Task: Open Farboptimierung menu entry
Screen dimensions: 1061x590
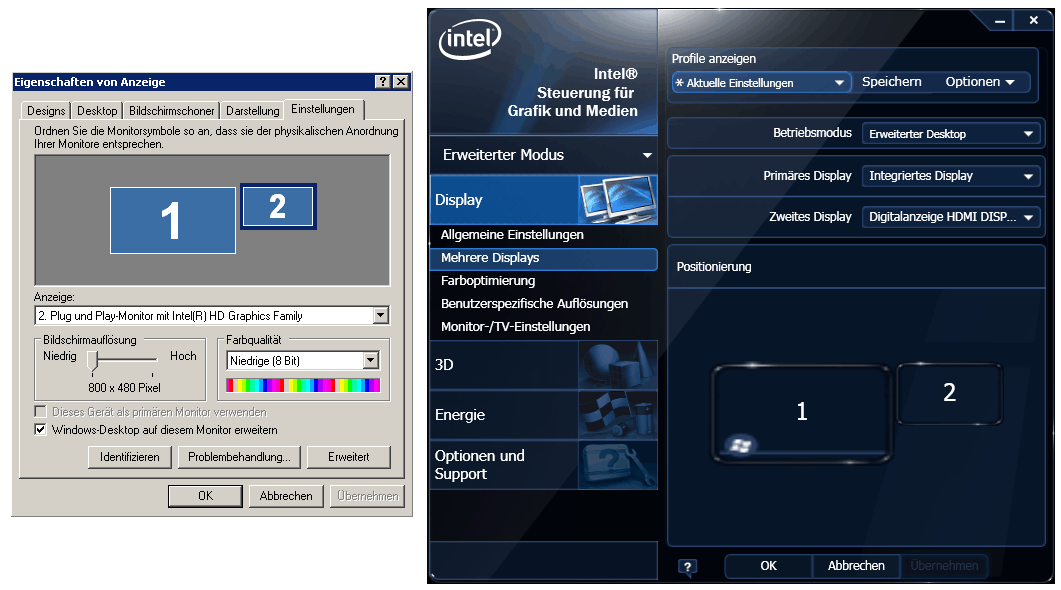Action: tap(488, 281)
